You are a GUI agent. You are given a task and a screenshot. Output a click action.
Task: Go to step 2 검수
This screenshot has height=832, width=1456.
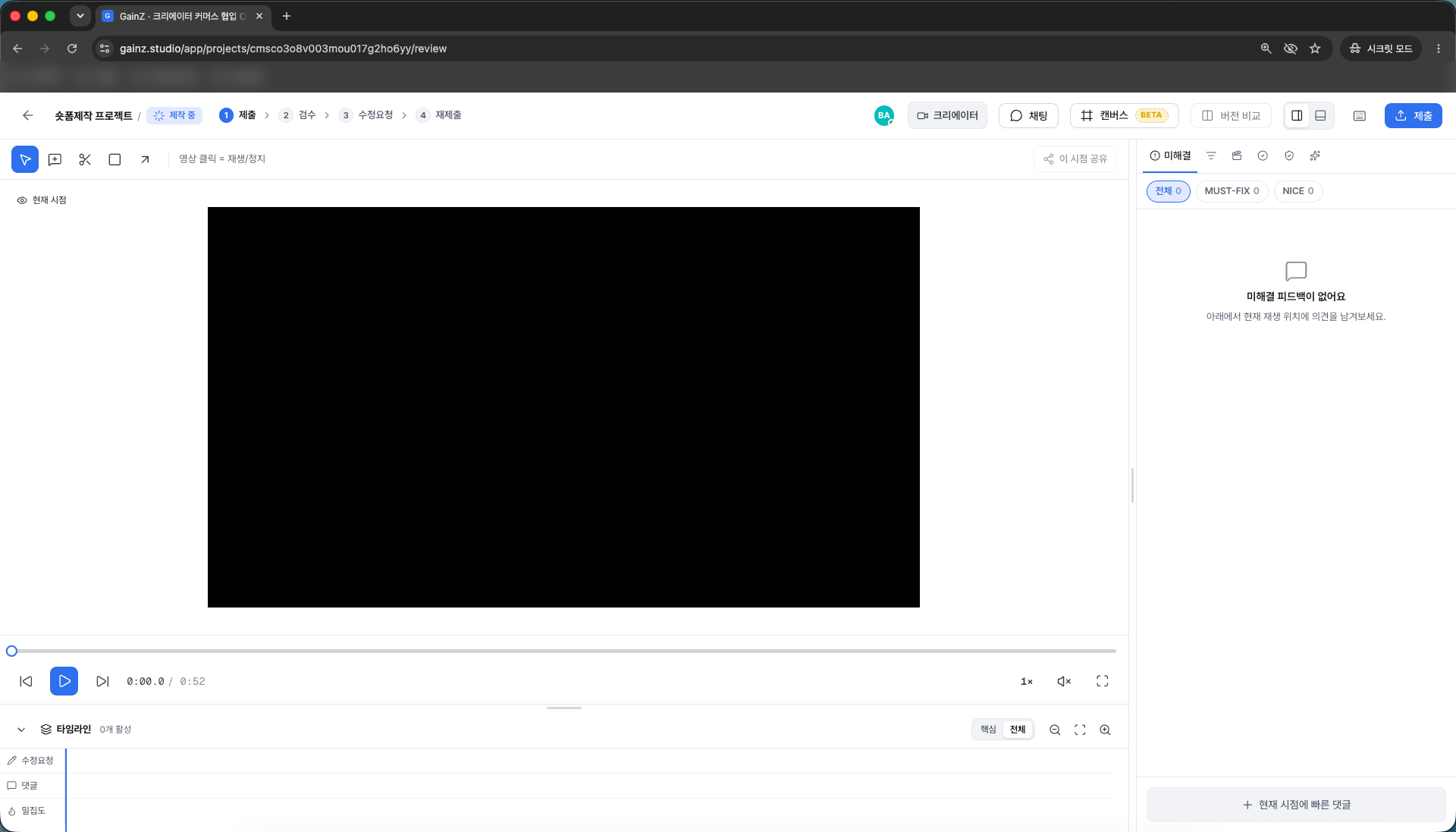point(297,115)
